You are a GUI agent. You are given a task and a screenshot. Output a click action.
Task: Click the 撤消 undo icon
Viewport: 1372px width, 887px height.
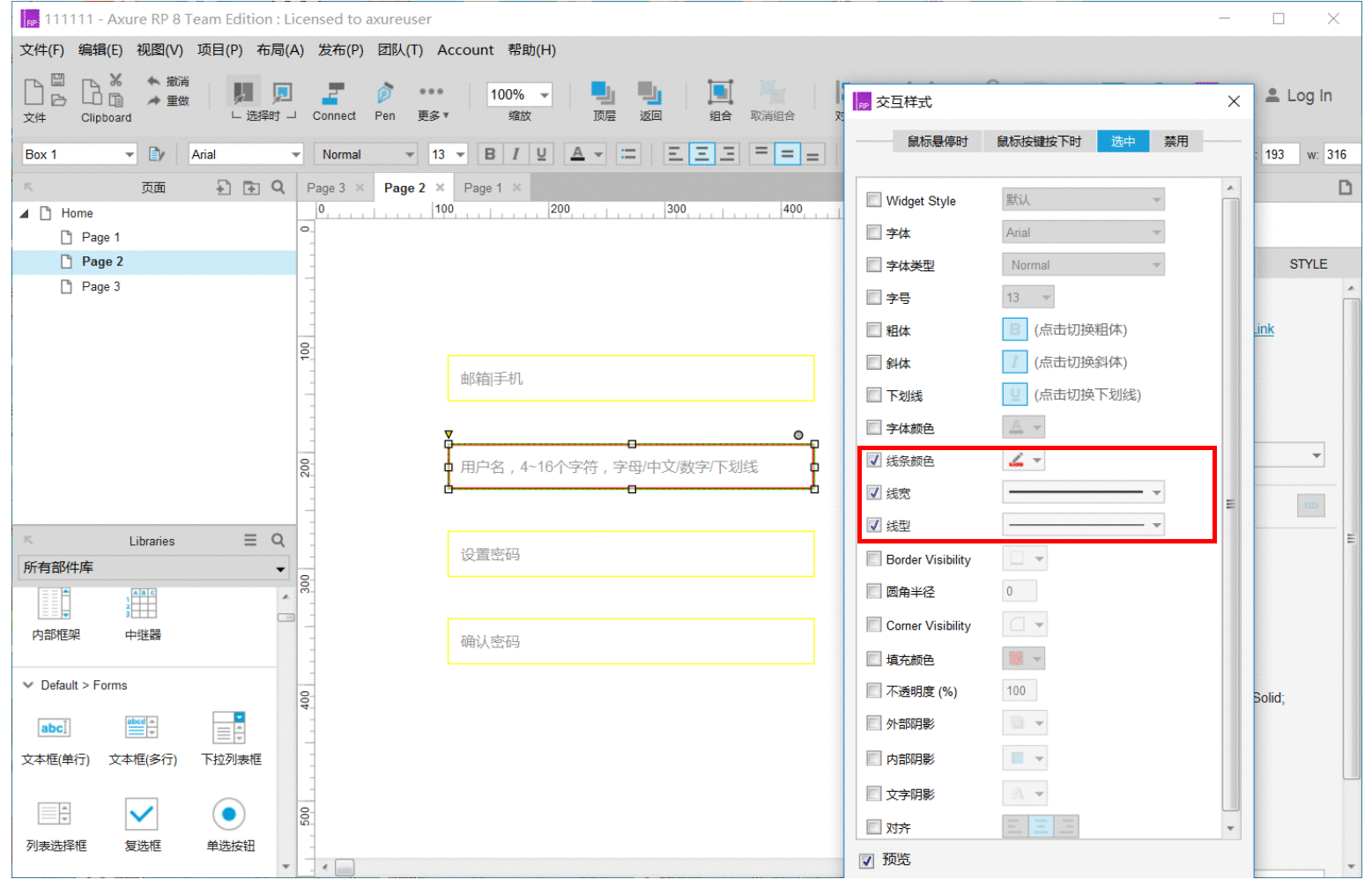153,81
